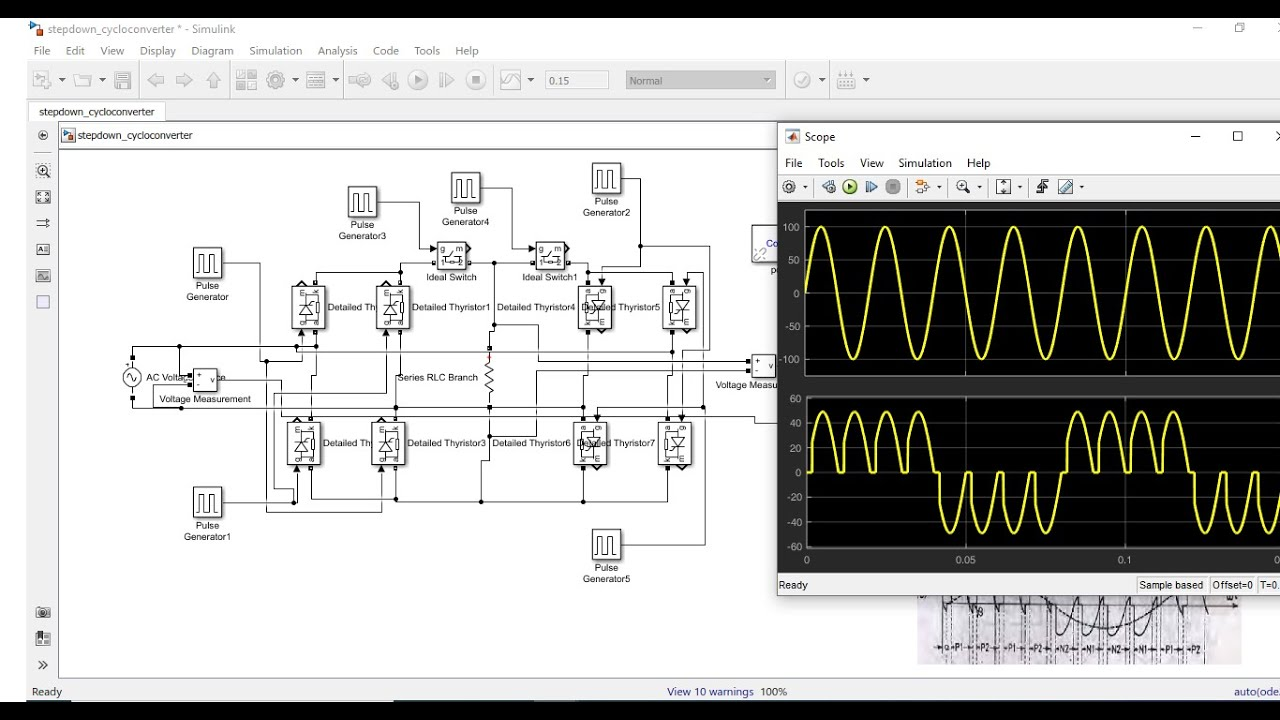Open Scope window Tools menu
Image resolution: width=1280 pixels, height=720 pixels.
pyautogui.click(x=831, y=163)
